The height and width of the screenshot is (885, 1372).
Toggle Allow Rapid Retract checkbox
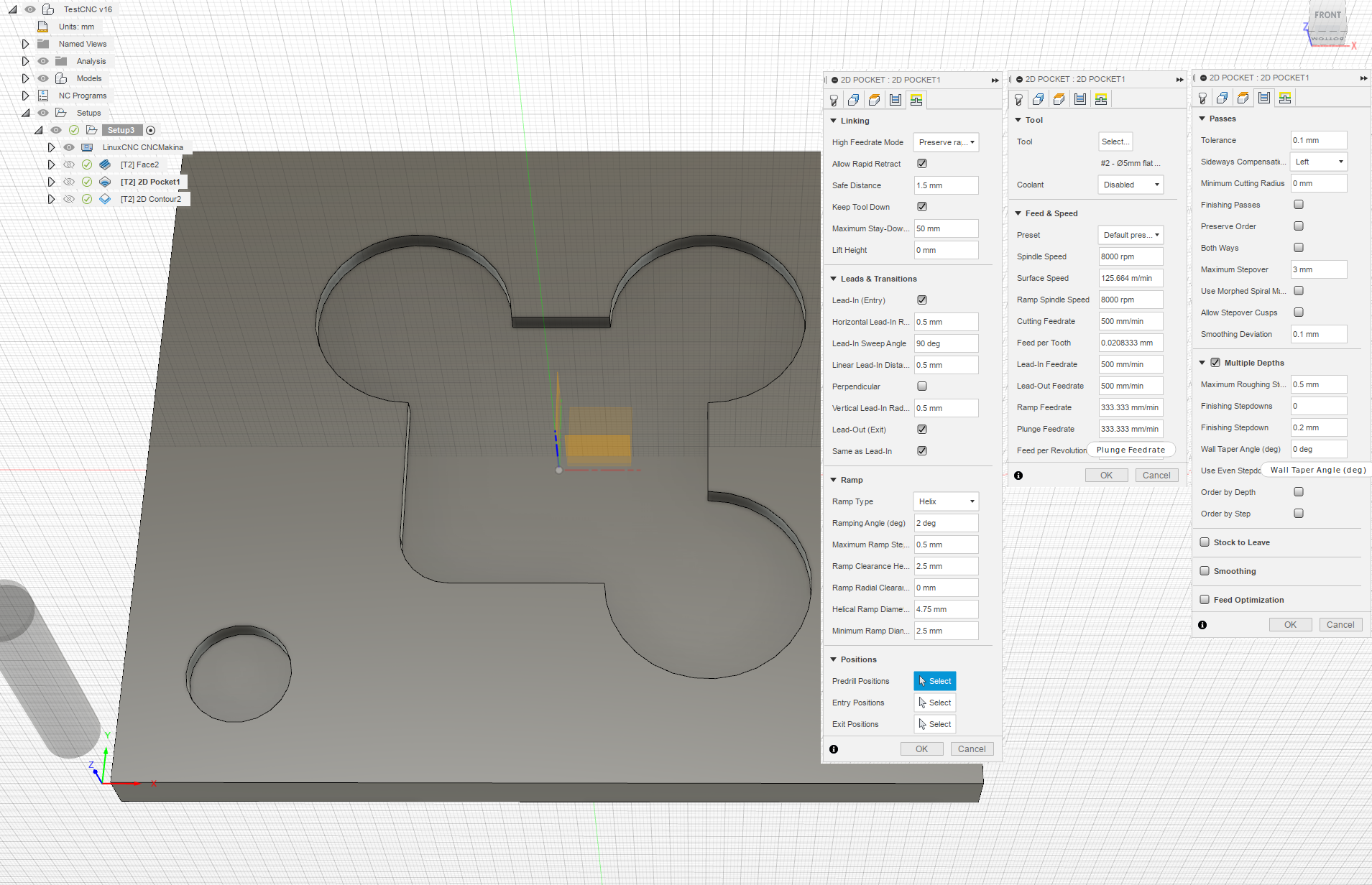point(922,164)
